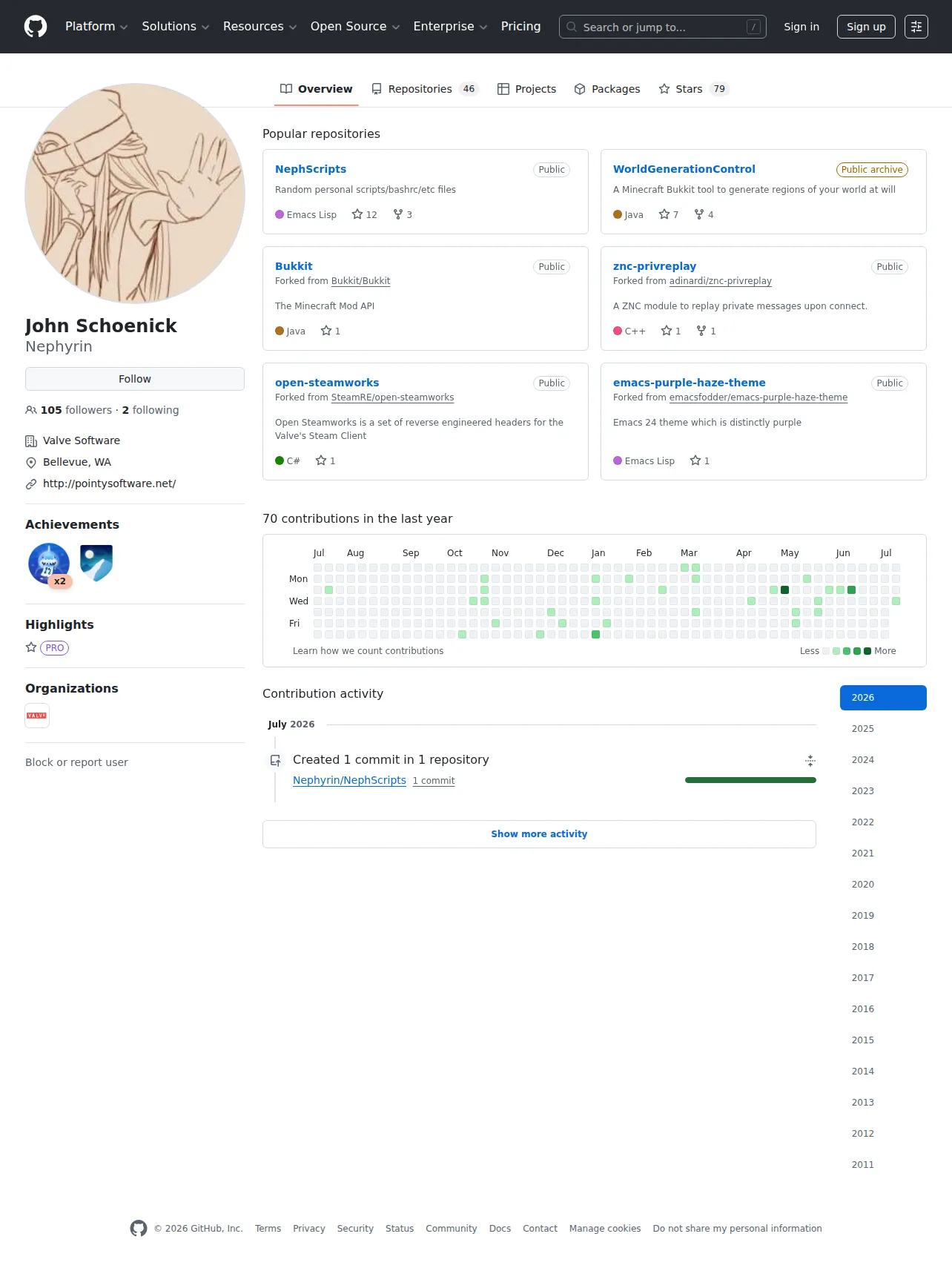The image size is (952, 1268).
Task: Open the 2 following list
Action: pos(151,410)
